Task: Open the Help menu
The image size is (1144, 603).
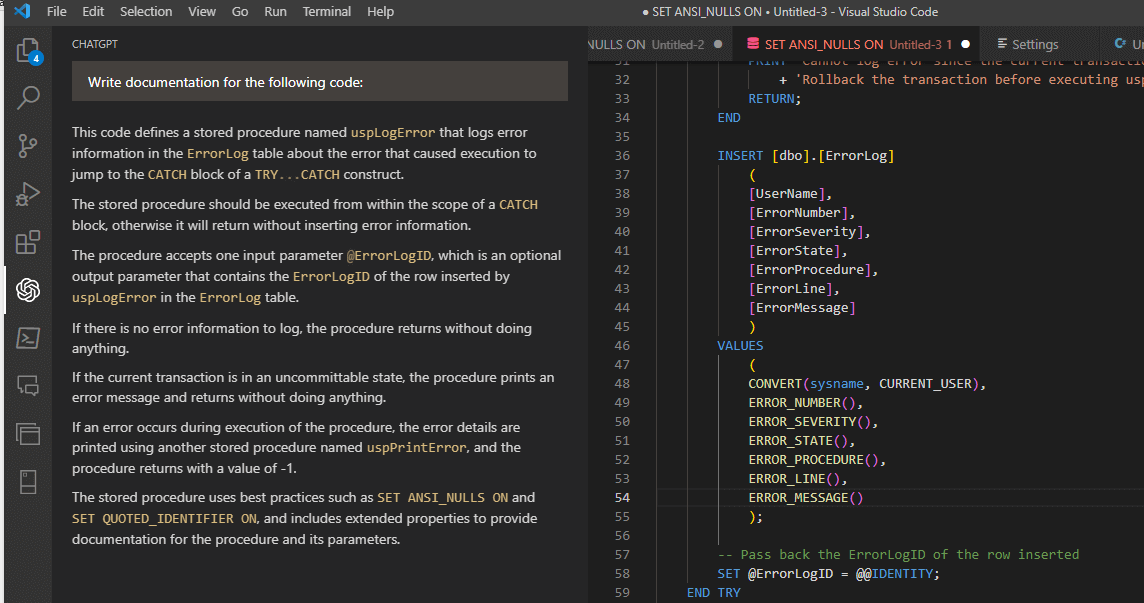Action: [x=380, y=11]
